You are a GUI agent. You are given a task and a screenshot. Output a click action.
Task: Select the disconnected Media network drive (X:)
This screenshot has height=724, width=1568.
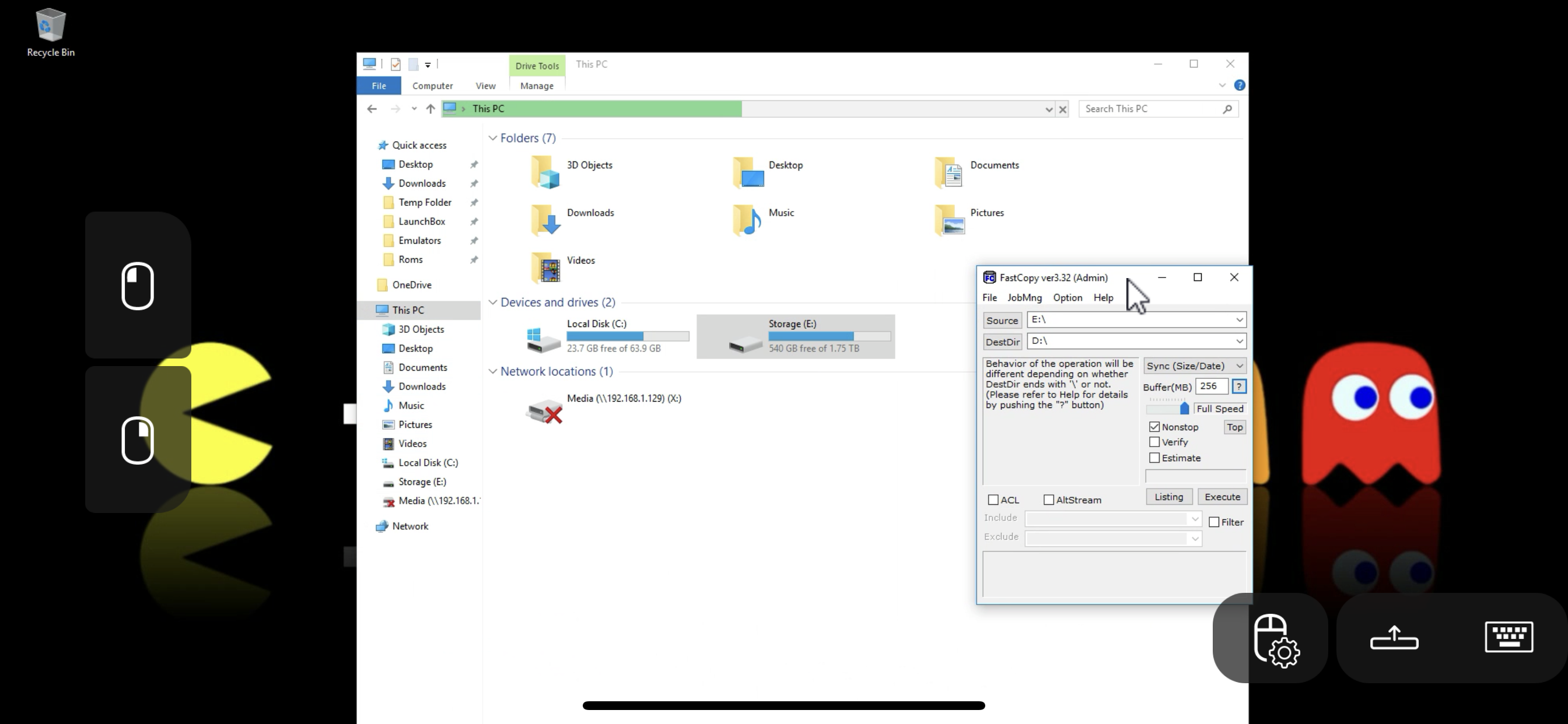click(604, 409)
